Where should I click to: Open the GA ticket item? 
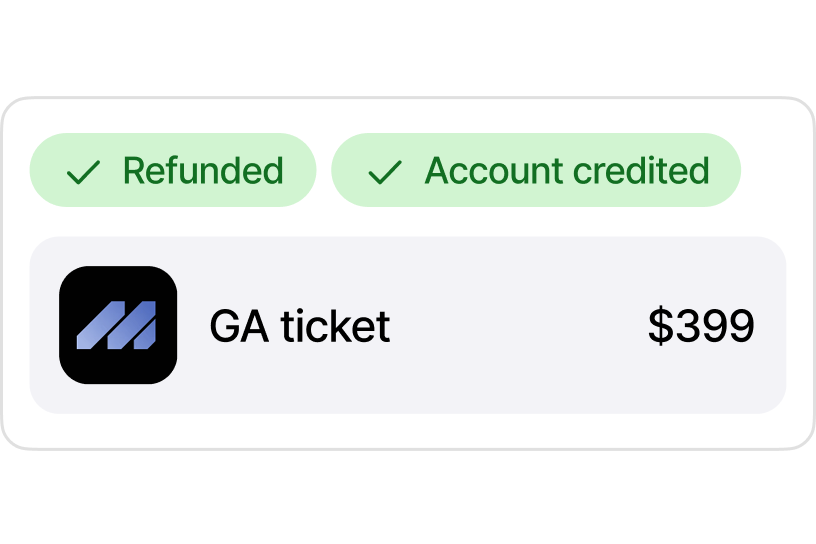(299, 326)
